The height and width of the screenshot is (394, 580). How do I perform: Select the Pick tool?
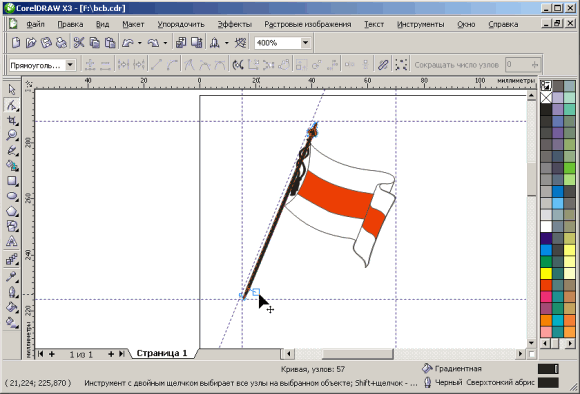coord(12,90)
